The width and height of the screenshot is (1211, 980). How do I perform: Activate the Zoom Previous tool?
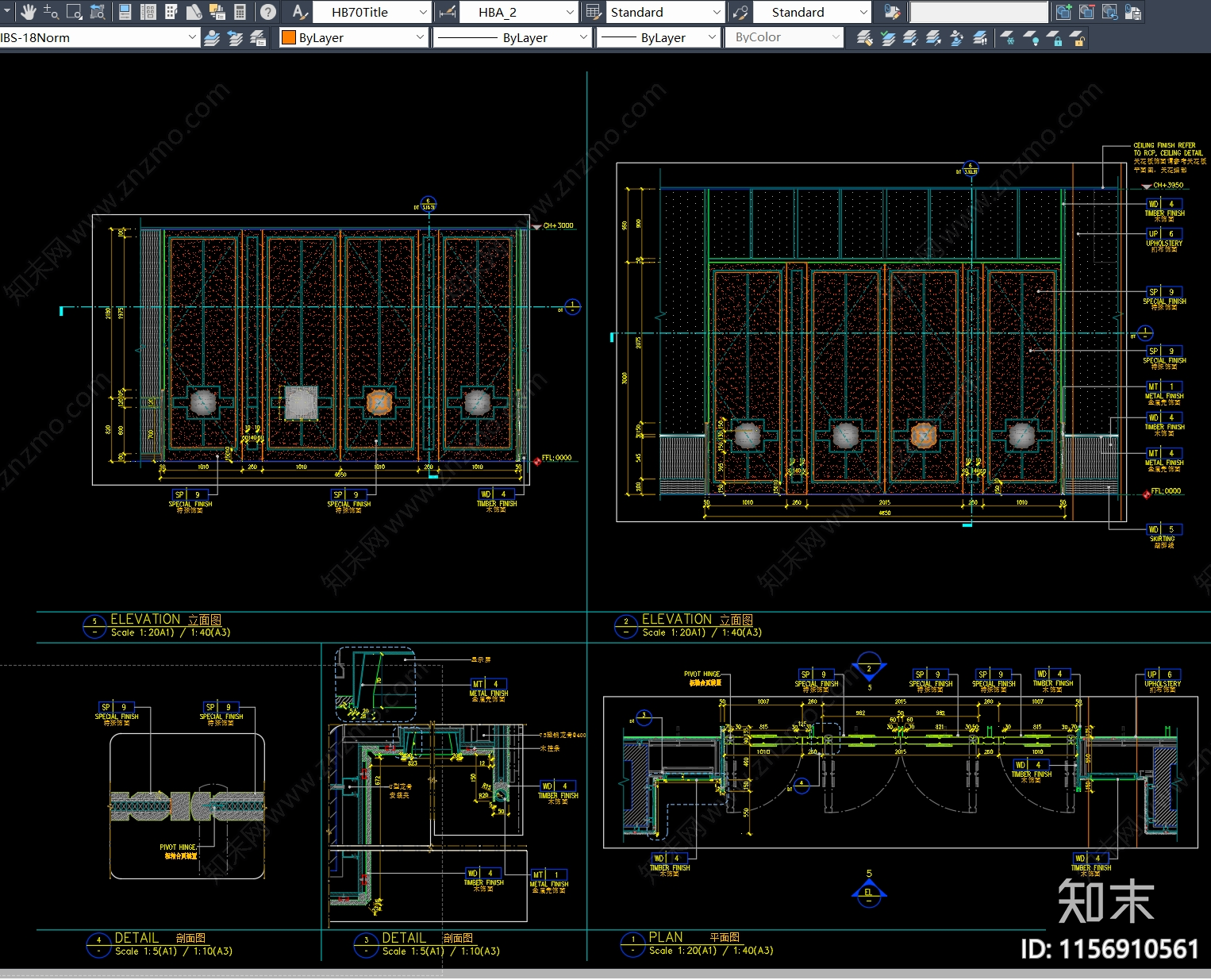coord(98,12)
